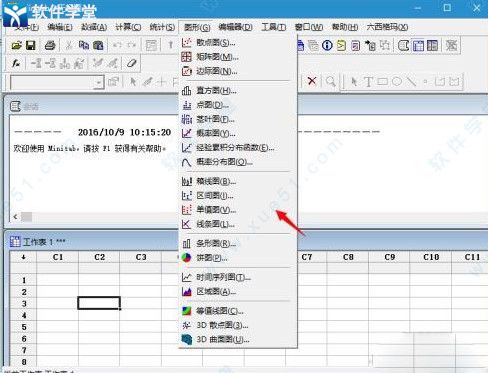Click the fx function toolbar icon
488x373 pixels.
(x=16, y=63)
